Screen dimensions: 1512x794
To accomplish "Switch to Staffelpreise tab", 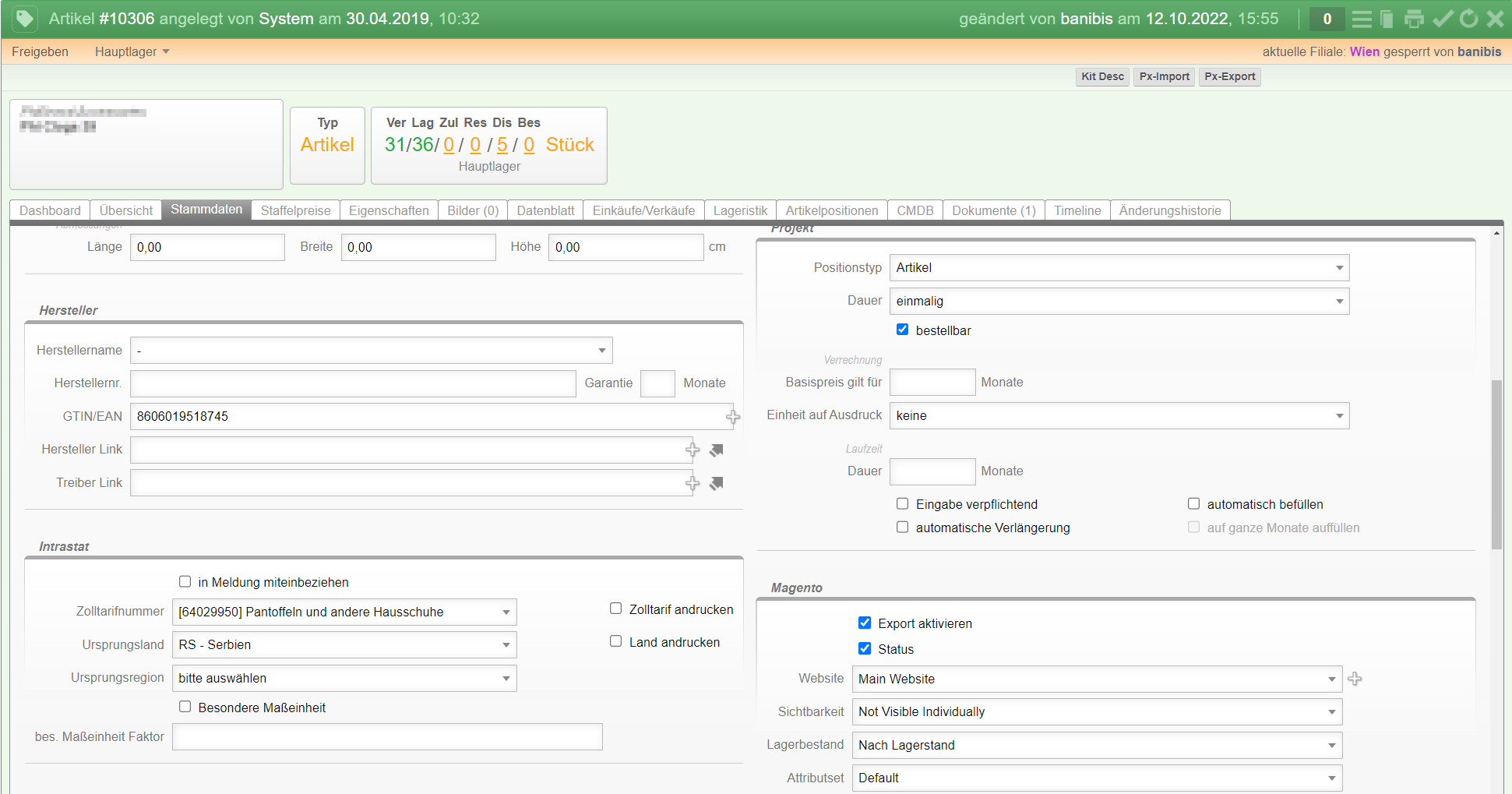I will click(x=295, y=210).
